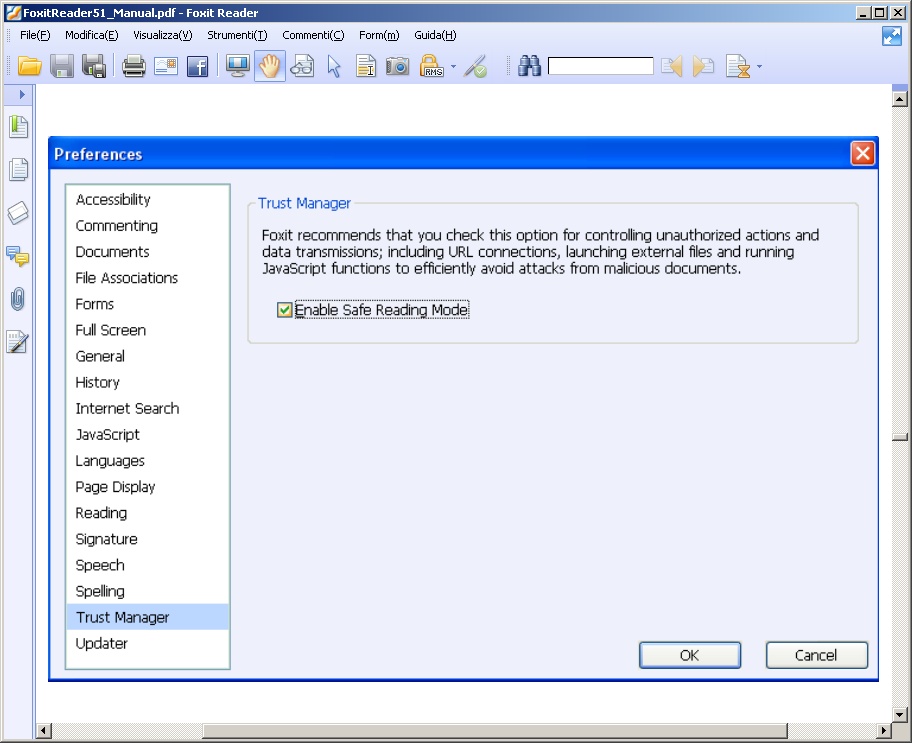The width and height of the screenshot is (912, 743).
Task: Share via the Facebook toolbar icon
Action: pyautogui.click(x=197, y=66)
